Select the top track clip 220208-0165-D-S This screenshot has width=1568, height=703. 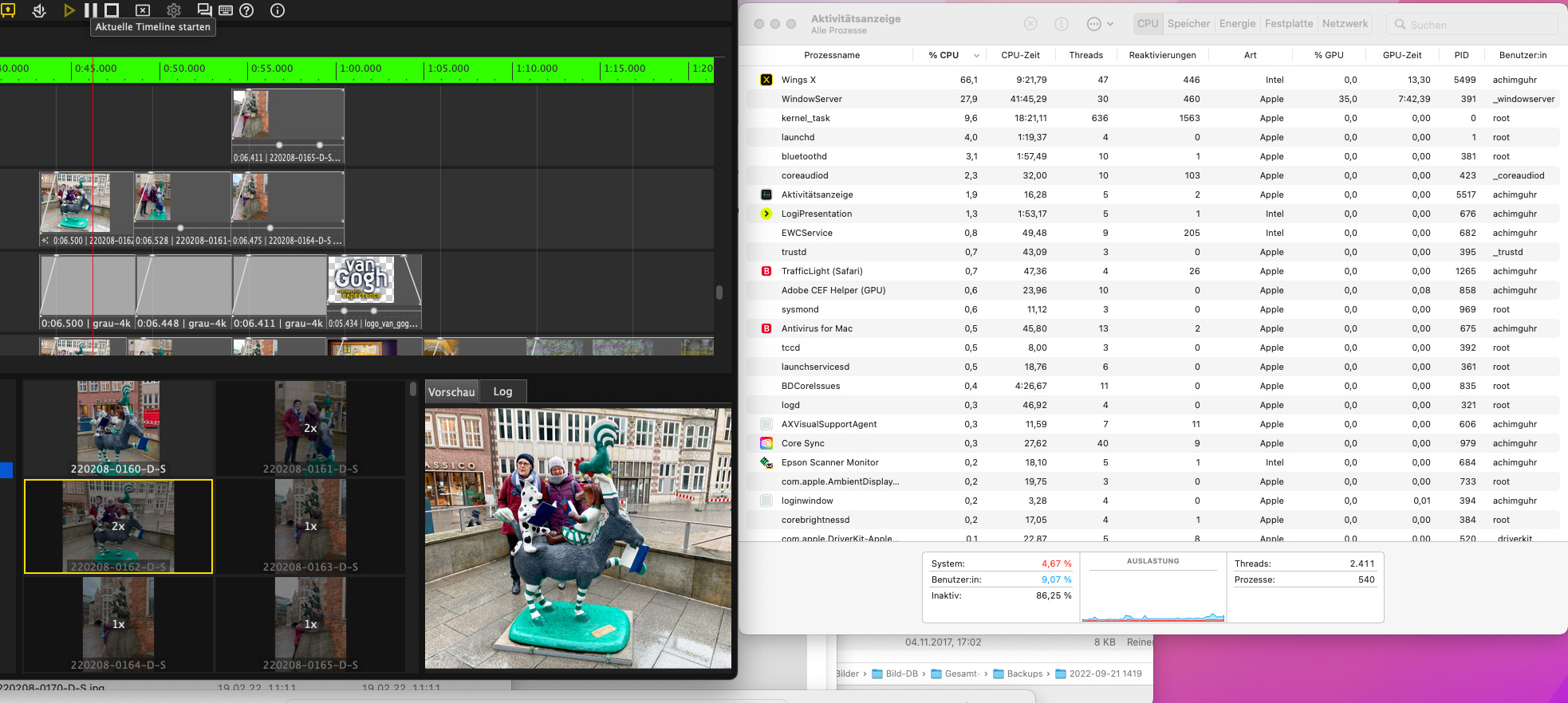pyautogui.click(x=288, y=126)
